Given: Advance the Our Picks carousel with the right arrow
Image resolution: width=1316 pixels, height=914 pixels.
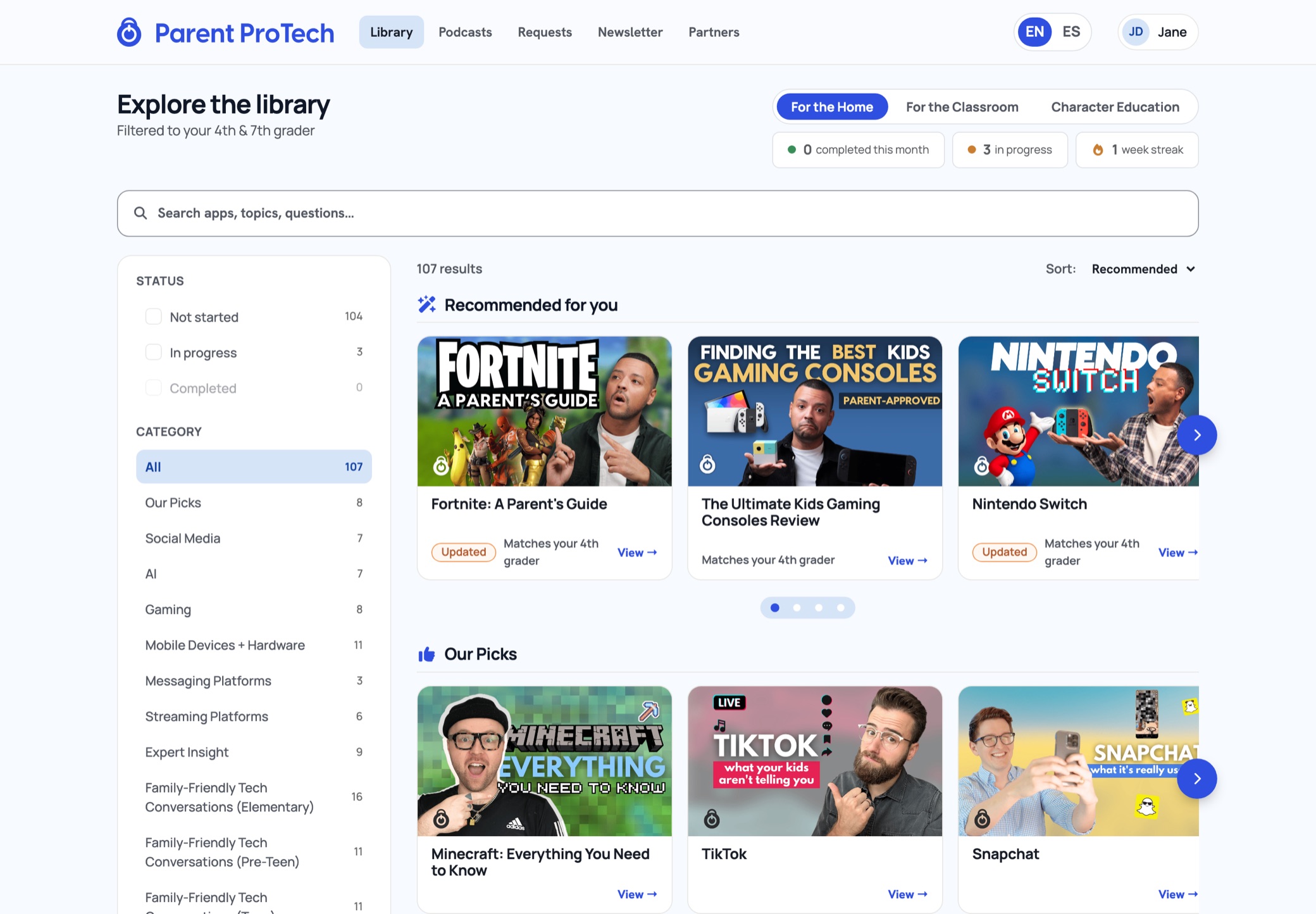Looking at the screenshot, I should tap(1196, 779).
